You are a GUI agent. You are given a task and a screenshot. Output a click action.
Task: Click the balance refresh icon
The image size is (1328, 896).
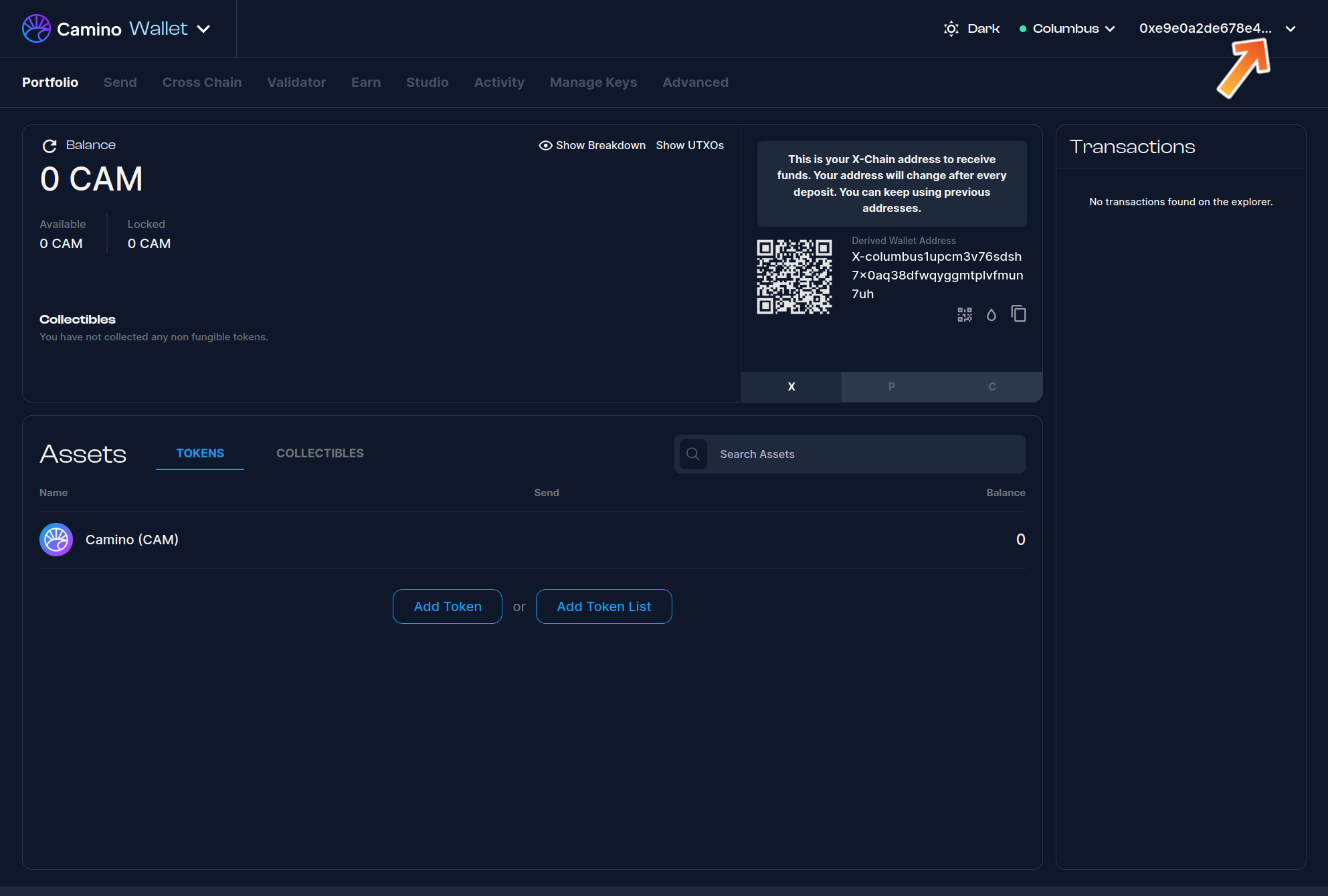point(50,146)
